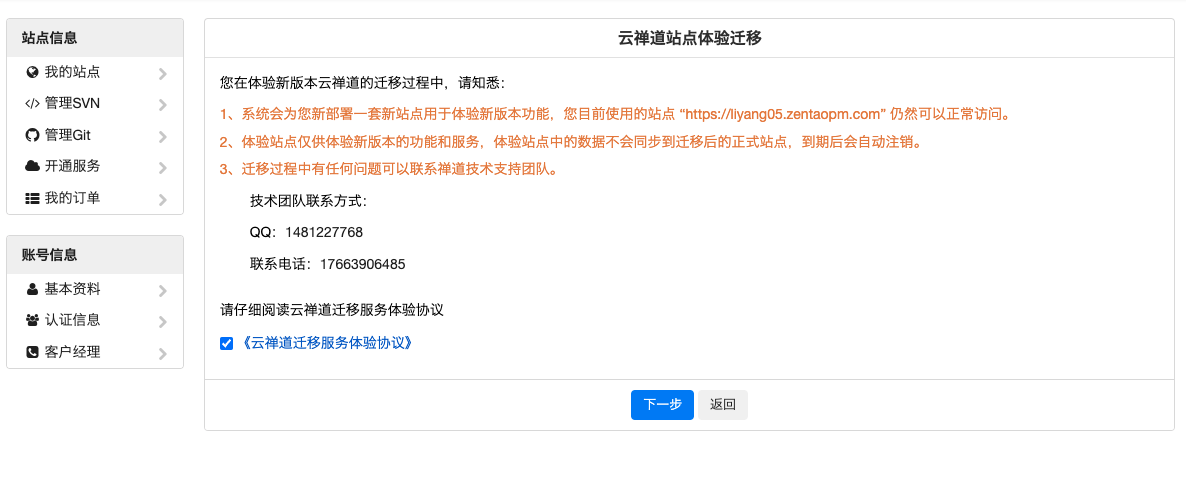The height and width of the screenshot is (504, 1186).
Task: Click the group icon beside 认证信息
Action: click(32, 321)
